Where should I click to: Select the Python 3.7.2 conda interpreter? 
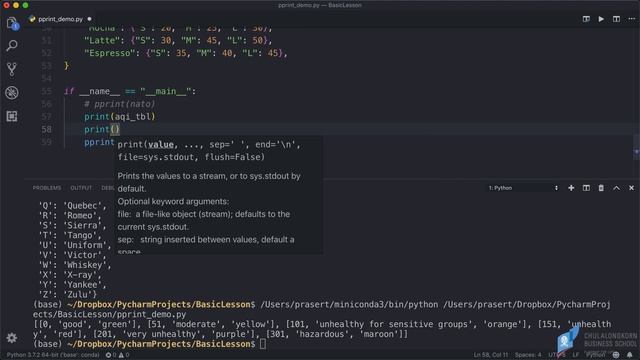pos(53,355)
